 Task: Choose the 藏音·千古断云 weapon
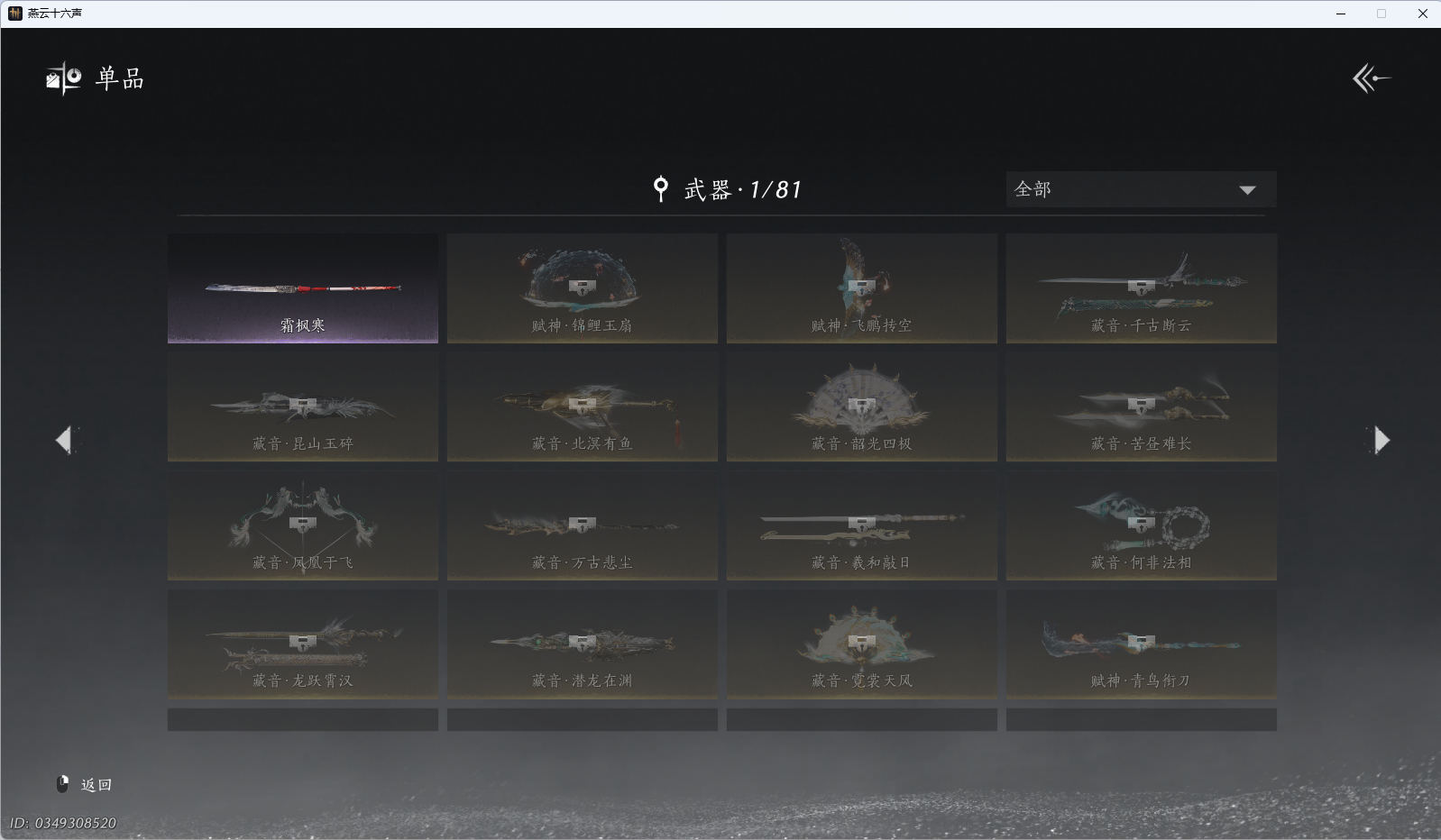tap(1141, 288)
